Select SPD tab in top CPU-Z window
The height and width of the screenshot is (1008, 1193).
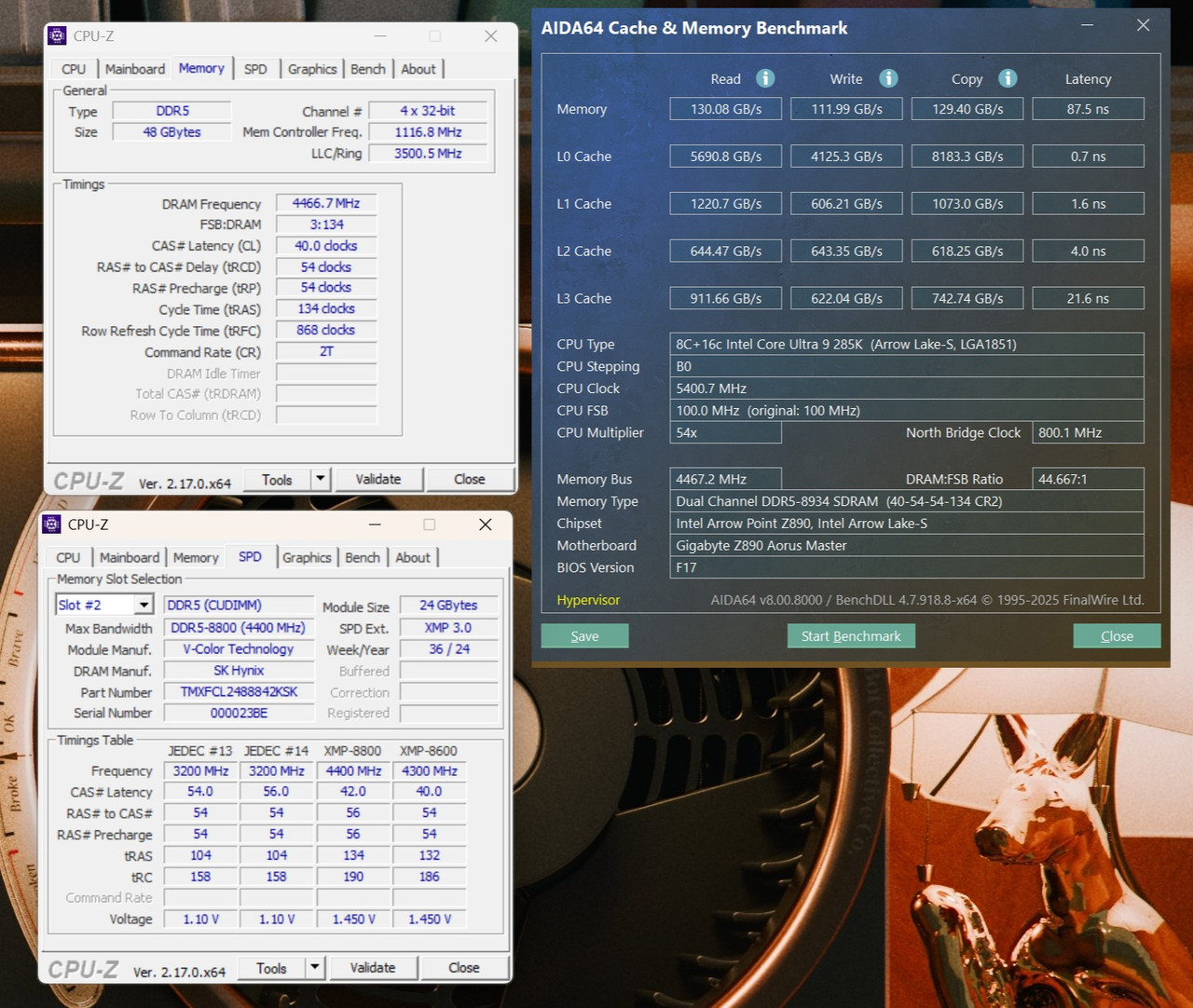pos(255,69)
